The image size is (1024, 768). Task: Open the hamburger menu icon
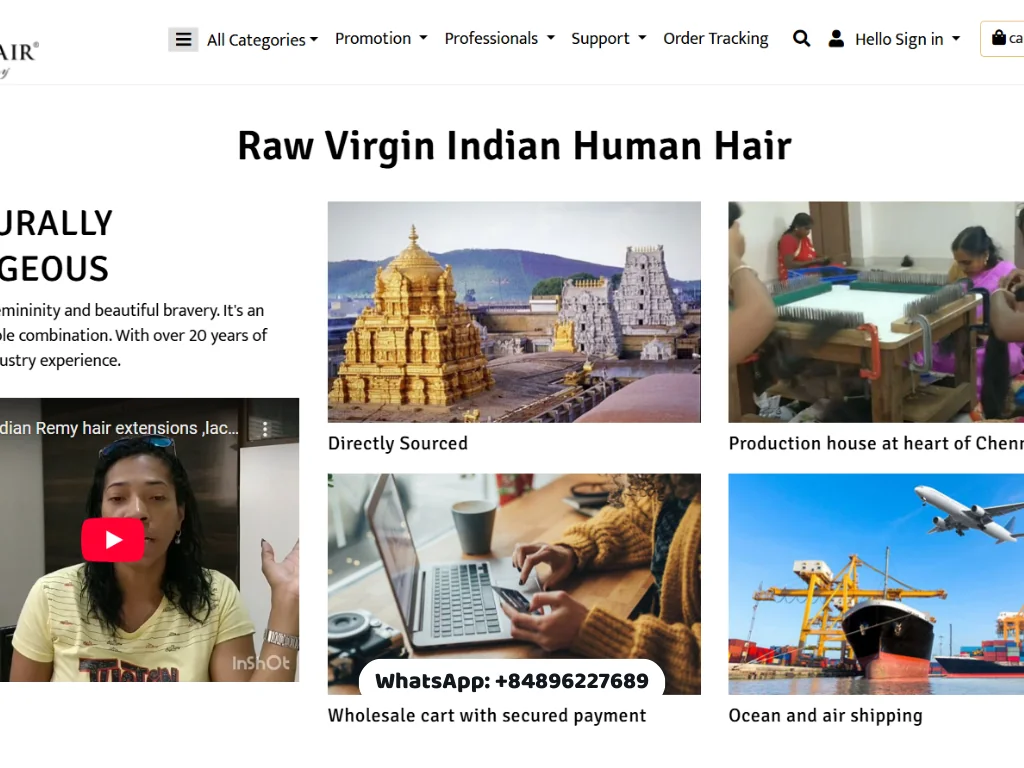183,38
